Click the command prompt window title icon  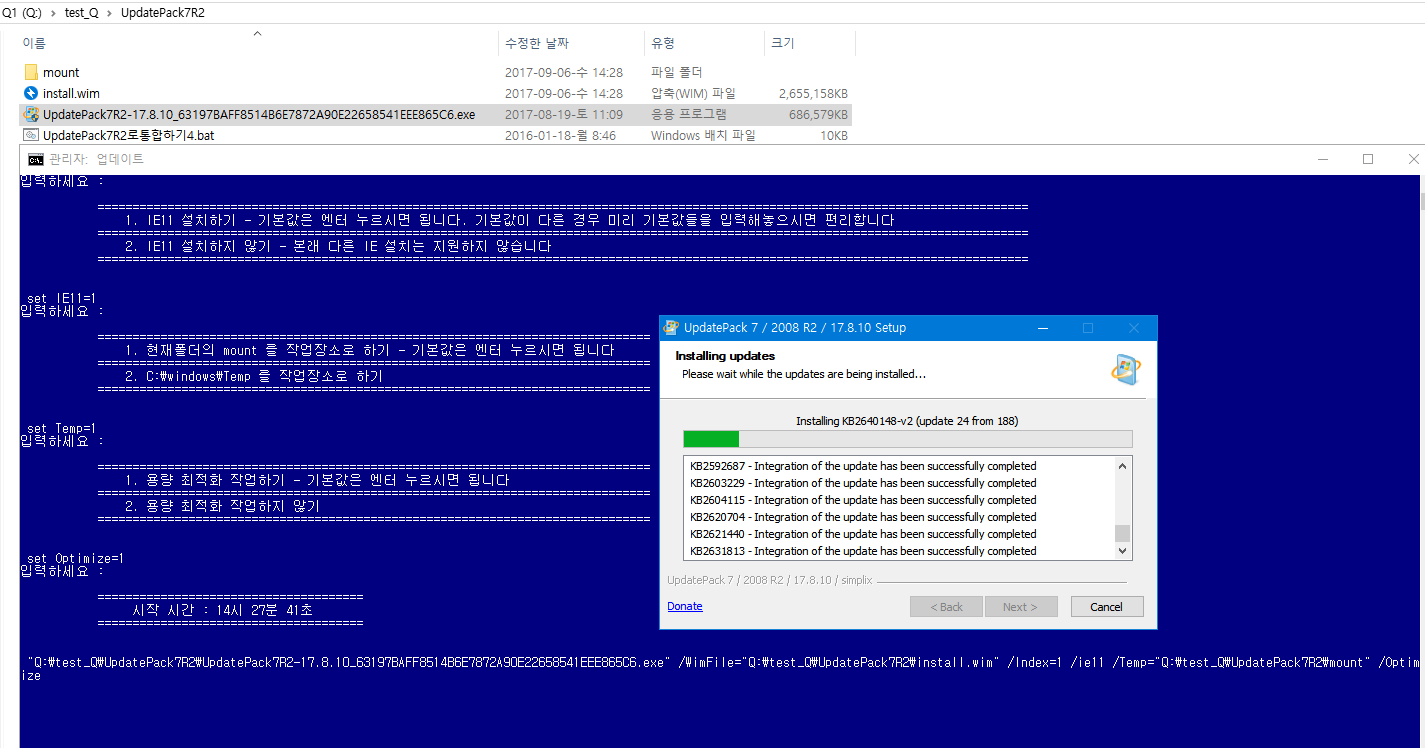pos(35,159)
